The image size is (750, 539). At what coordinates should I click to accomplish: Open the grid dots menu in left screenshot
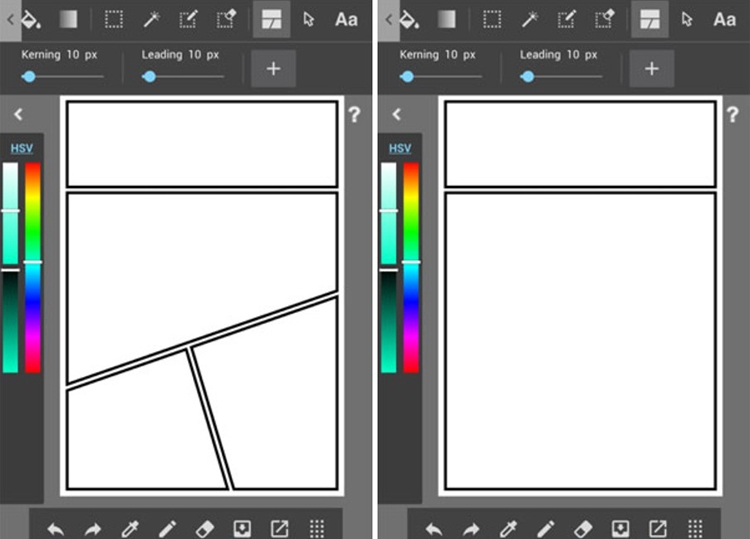pyautogui.click(x=317, y=529)
